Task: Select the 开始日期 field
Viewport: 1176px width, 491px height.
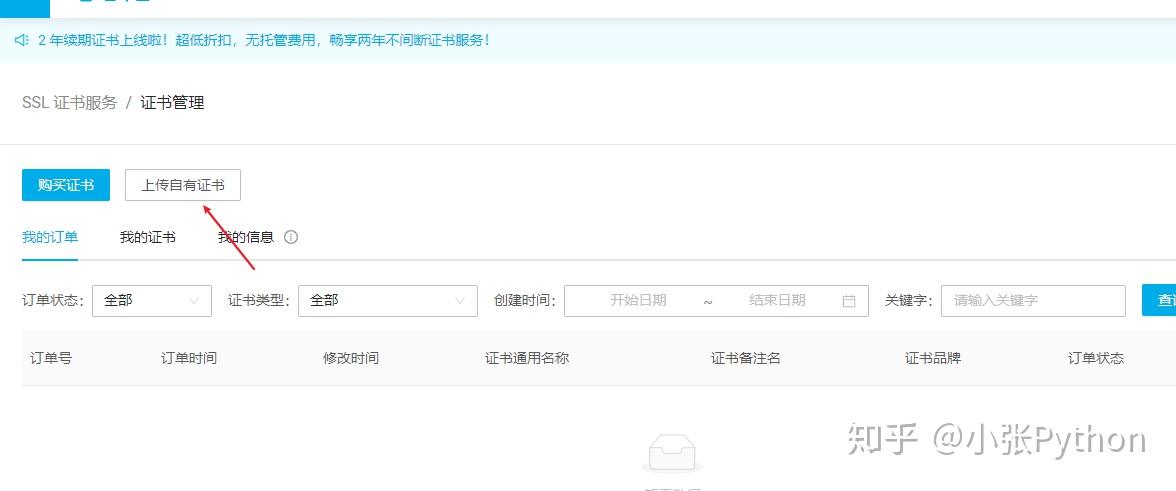Action: (x=638, y=301)
